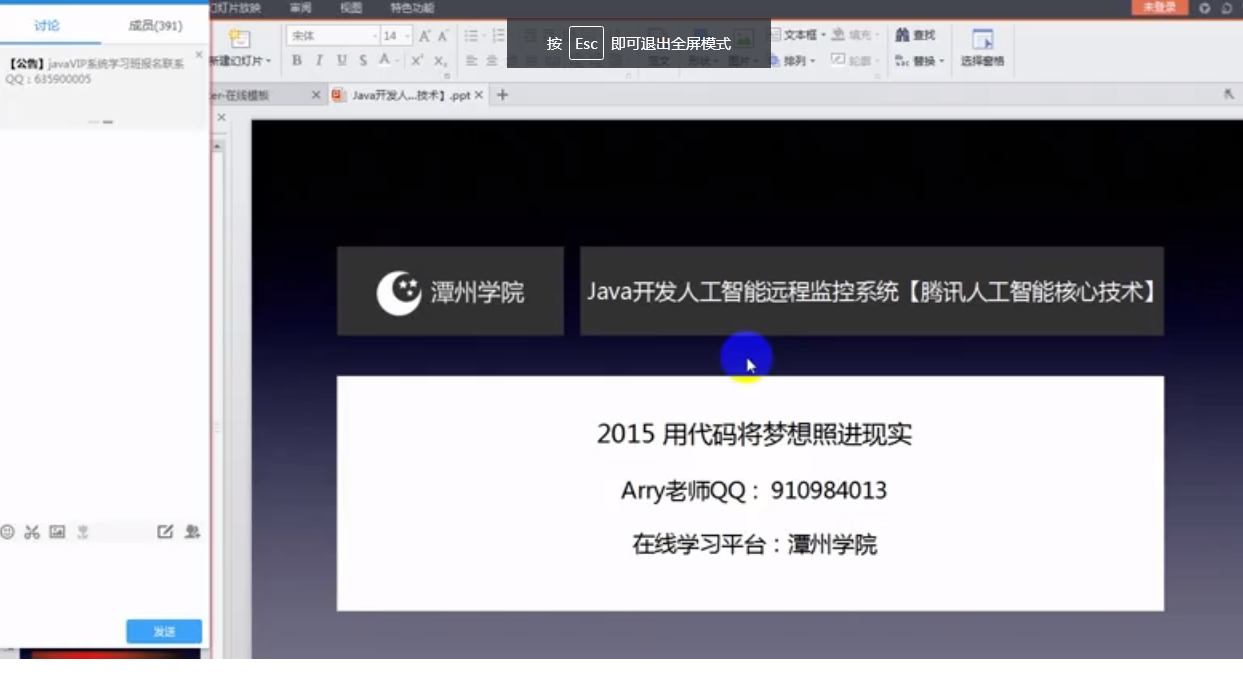This screenshot has height=682, width=1243.
Task: Click the 填充 fill button
Action: tap(855, 35)
